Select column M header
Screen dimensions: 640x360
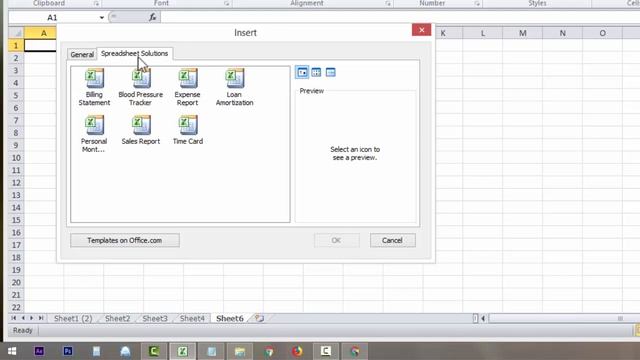click(522, 33)
